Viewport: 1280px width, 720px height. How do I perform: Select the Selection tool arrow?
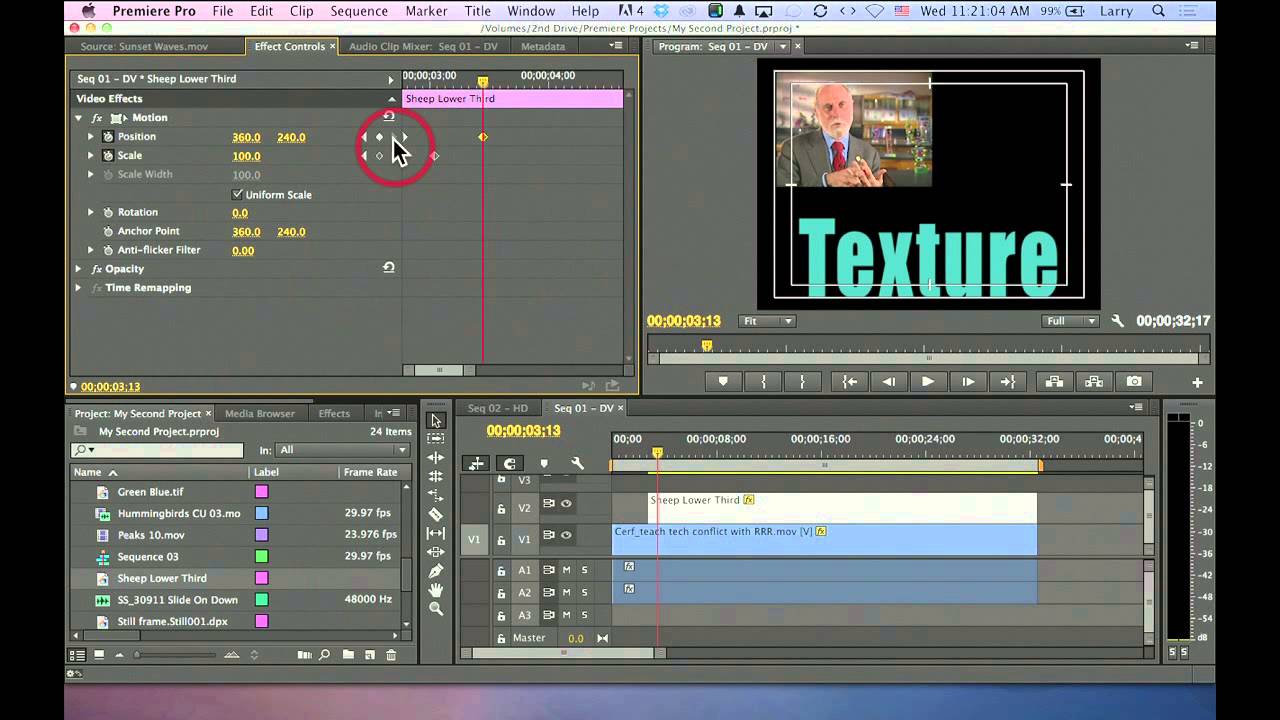pyautogui.click(x=436, y=420)
